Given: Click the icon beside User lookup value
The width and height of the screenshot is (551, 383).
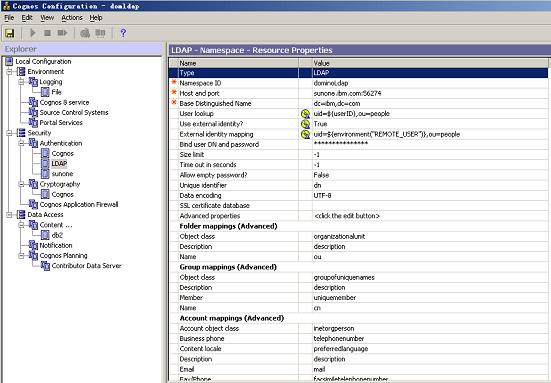Looking at the screenshot, I should [x=305, y=114].
